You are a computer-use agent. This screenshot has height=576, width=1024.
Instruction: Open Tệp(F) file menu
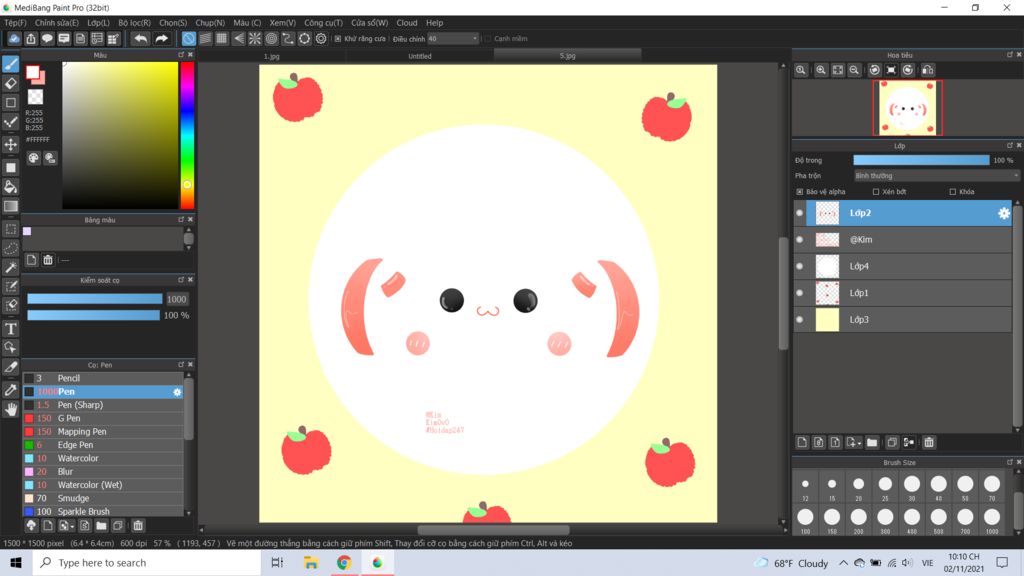click(x=15, y=22)
